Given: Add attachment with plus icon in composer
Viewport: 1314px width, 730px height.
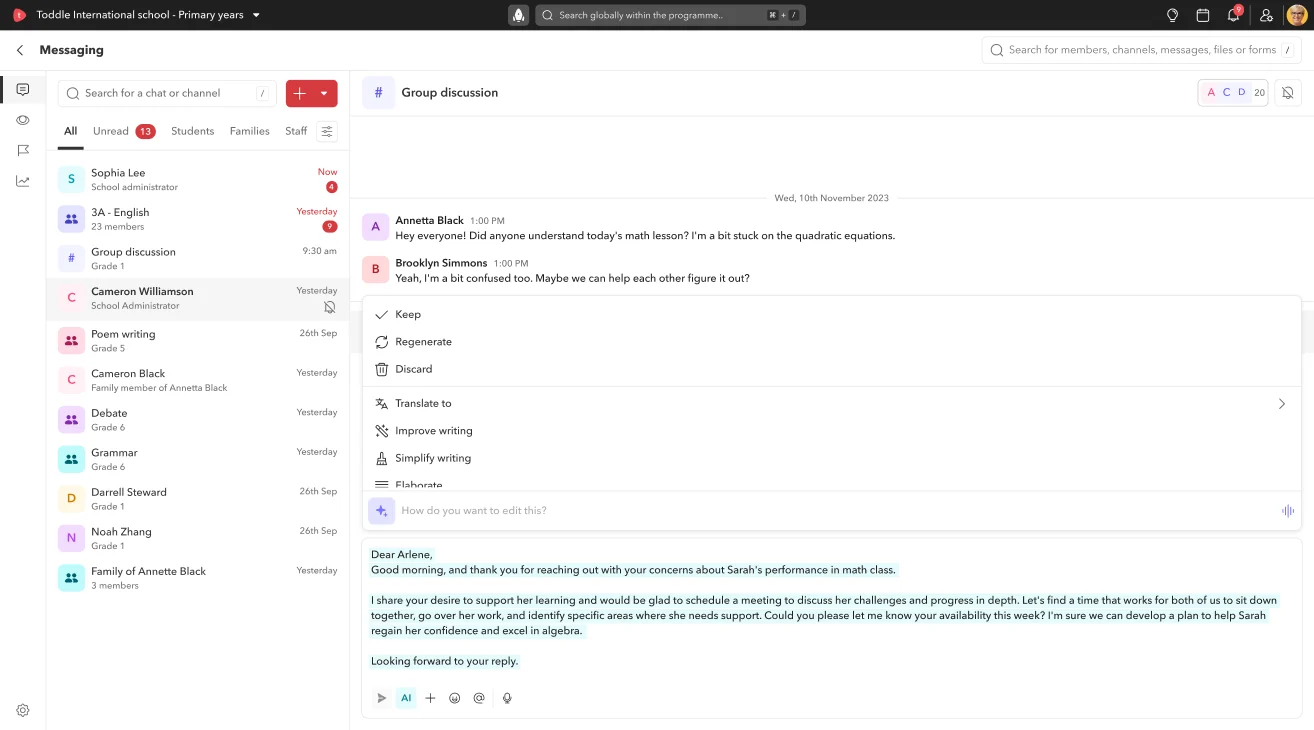Looking at the screenshot, I should click(430, 698).
